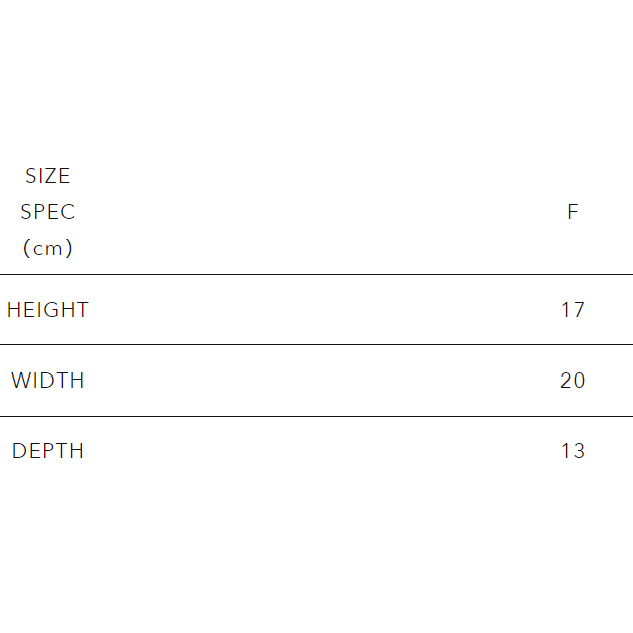Select the depth value 13
The width and height of the screenshot is (633, 633).
tap(573, 451)
